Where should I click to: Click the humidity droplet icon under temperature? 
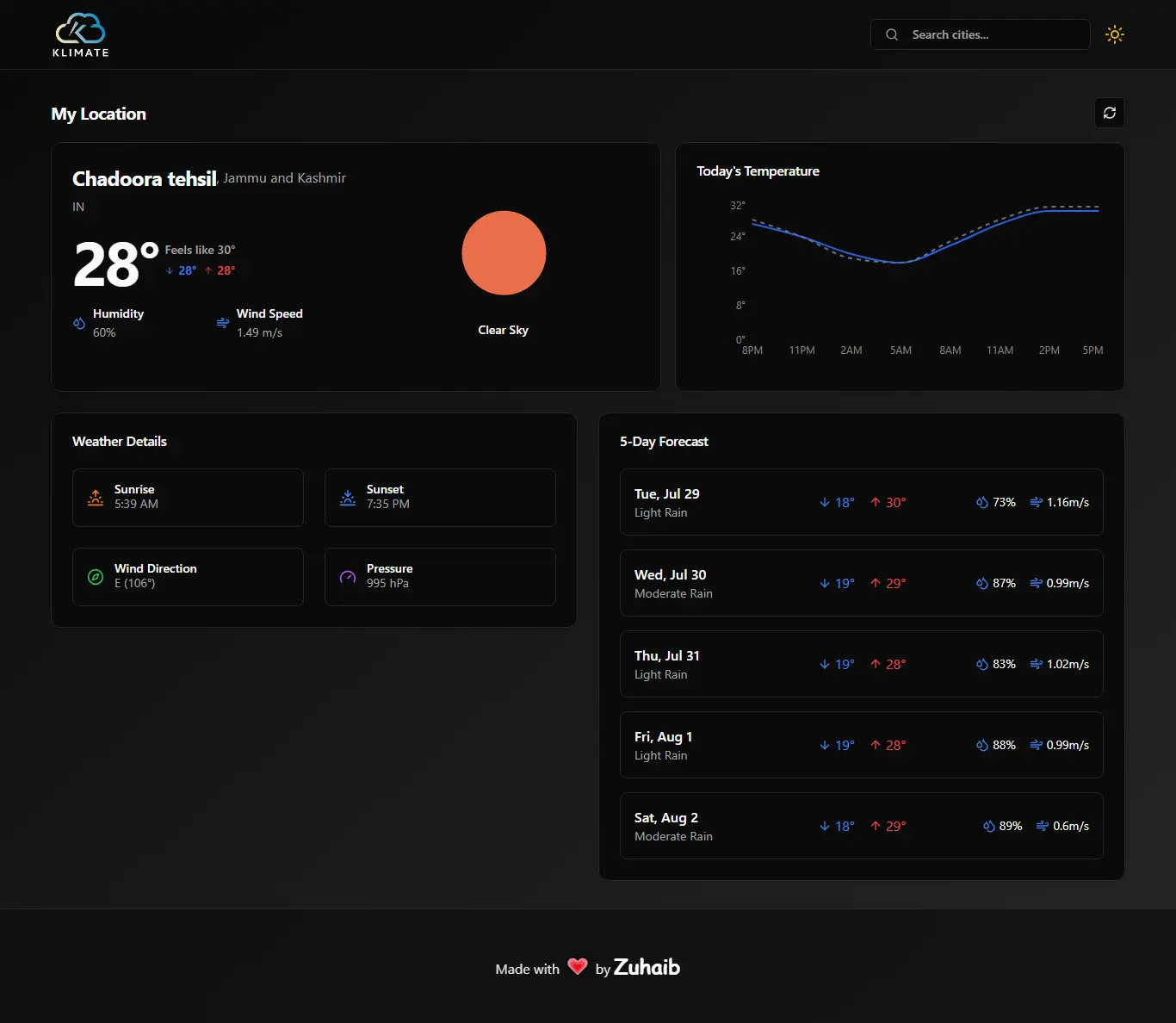pos(79,323)
